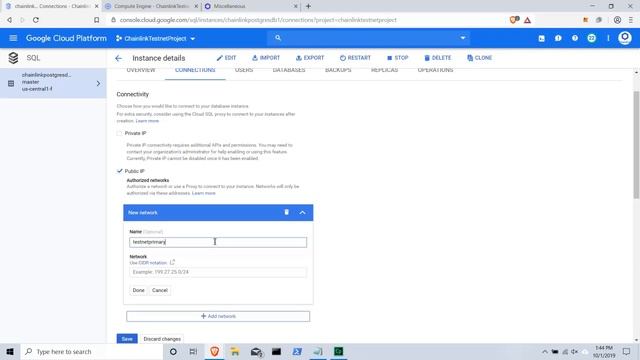This screenshot has height=360, width=640.
Task: Expand the chainlinkpostgresd master instance arrow
Action: pos(98,84)
